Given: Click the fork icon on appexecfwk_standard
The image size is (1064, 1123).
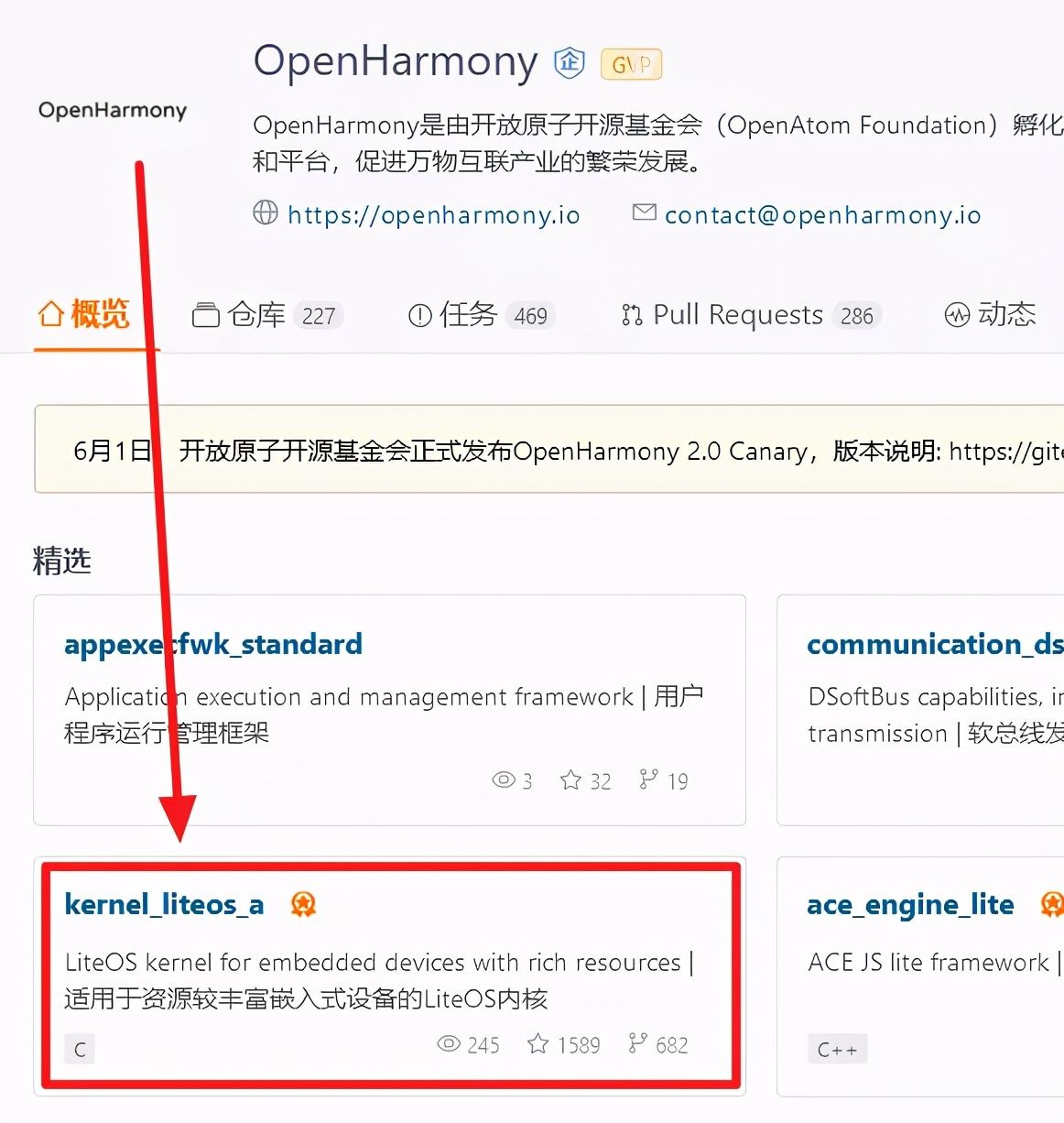Looking at the screenshot, I should [x=648, y=780].
